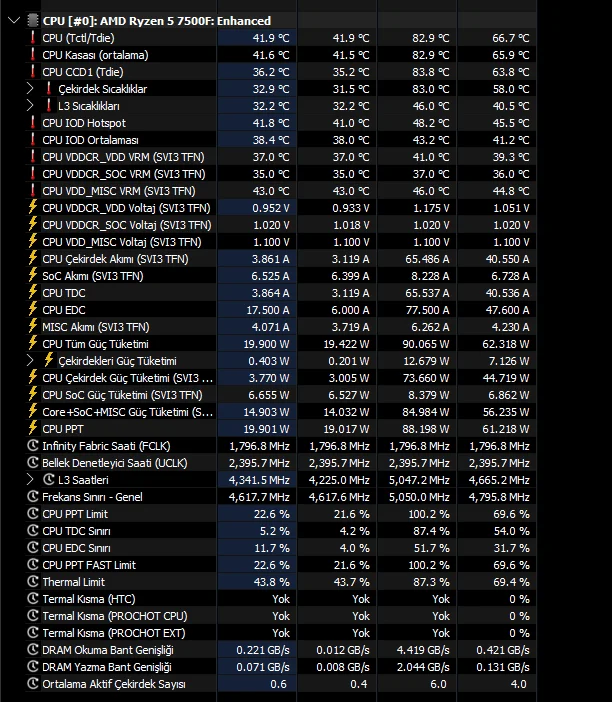Image resolution: width=612 pixels, height=702 pixels.
Task: Select the CPU EDC Sınırı label
Action: [x=77, y=548]
